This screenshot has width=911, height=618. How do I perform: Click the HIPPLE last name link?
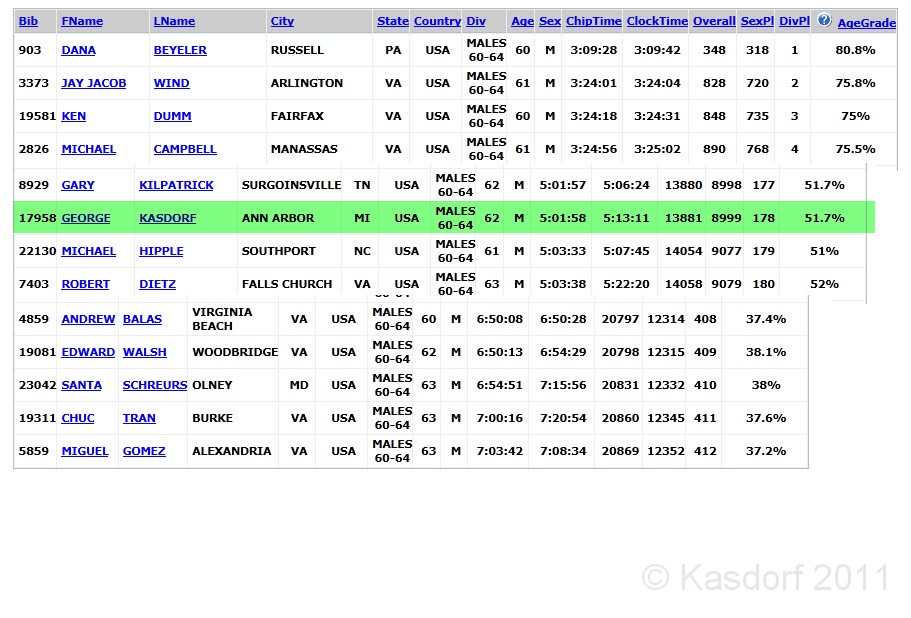point(161,251)
